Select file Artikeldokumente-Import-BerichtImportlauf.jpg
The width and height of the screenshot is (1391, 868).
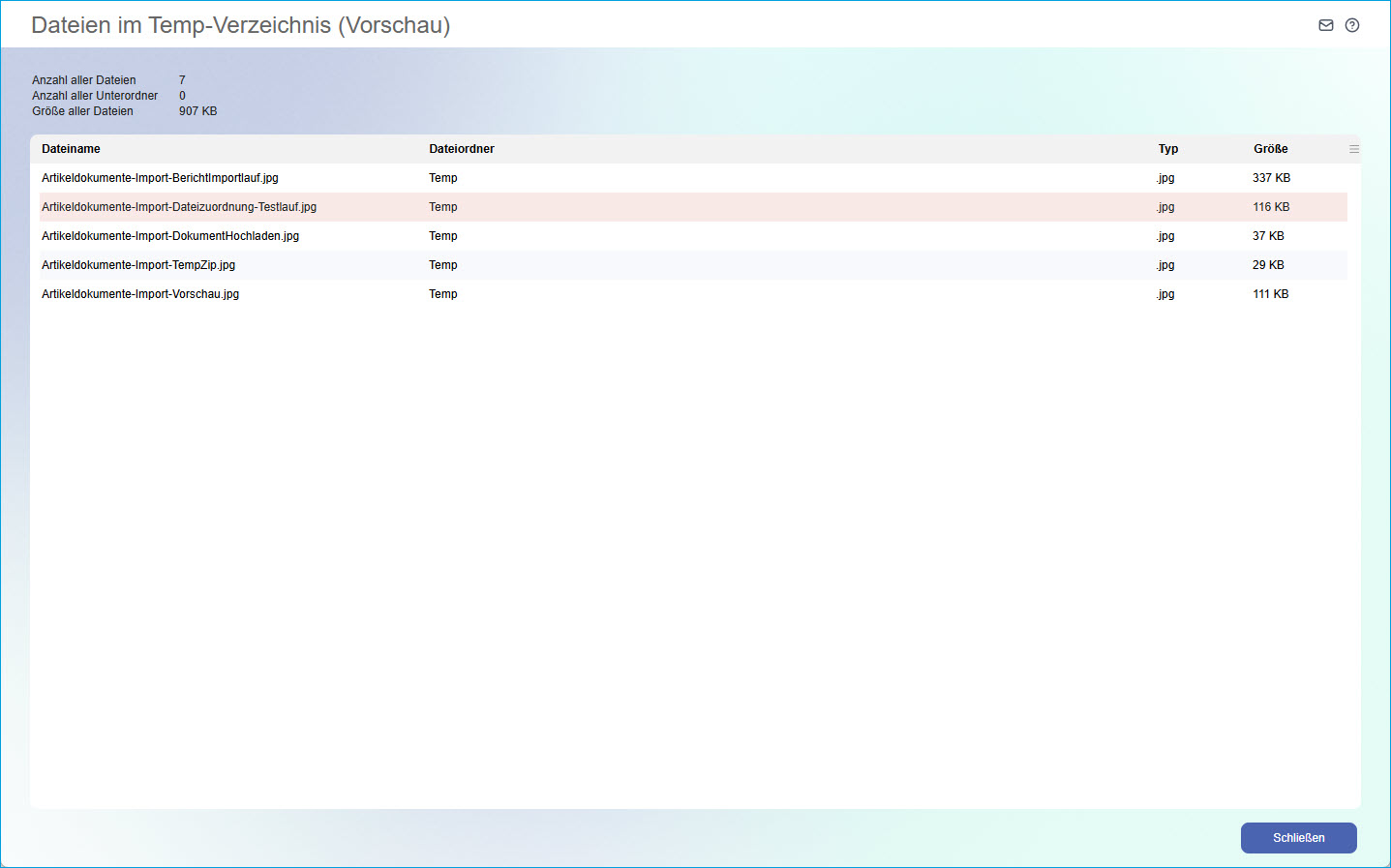pos(160,178)
